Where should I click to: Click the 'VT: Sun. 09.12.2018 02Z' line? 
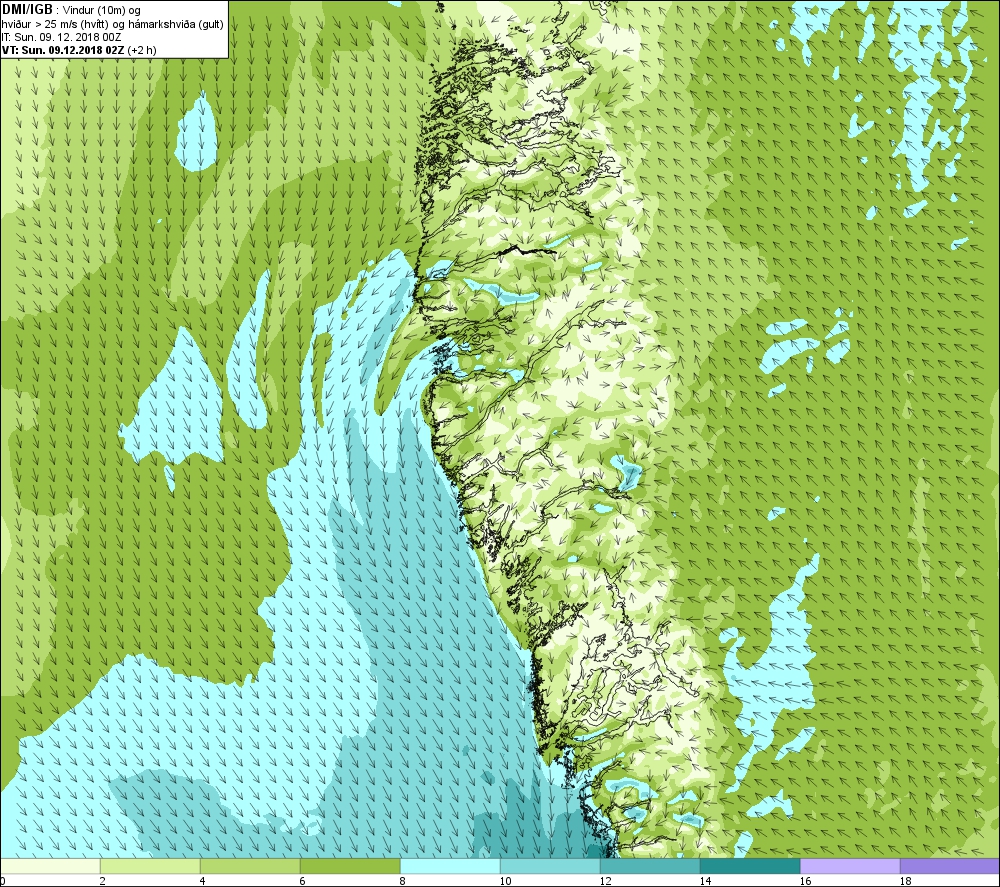(x=63, y=50)
